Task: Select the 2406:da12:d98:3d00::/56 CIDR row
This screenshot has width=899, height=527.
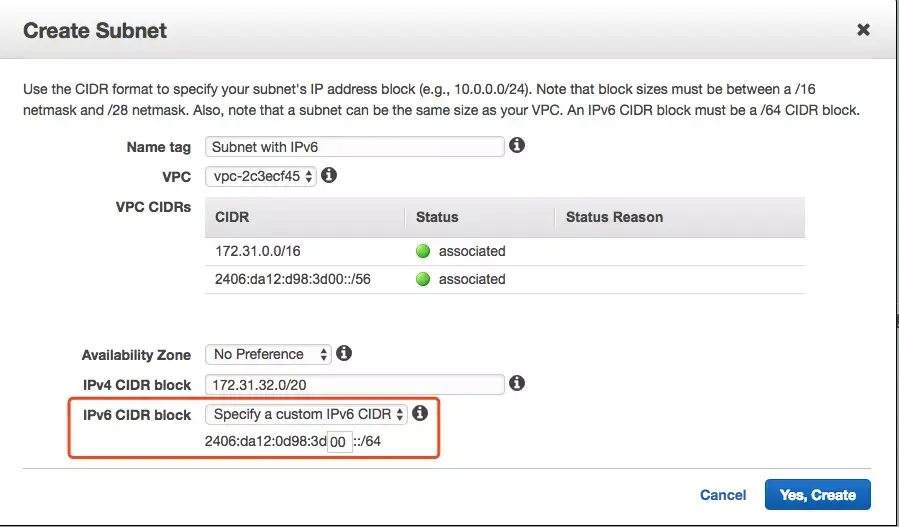Action: pyautogui.click(x=505, y=279)
